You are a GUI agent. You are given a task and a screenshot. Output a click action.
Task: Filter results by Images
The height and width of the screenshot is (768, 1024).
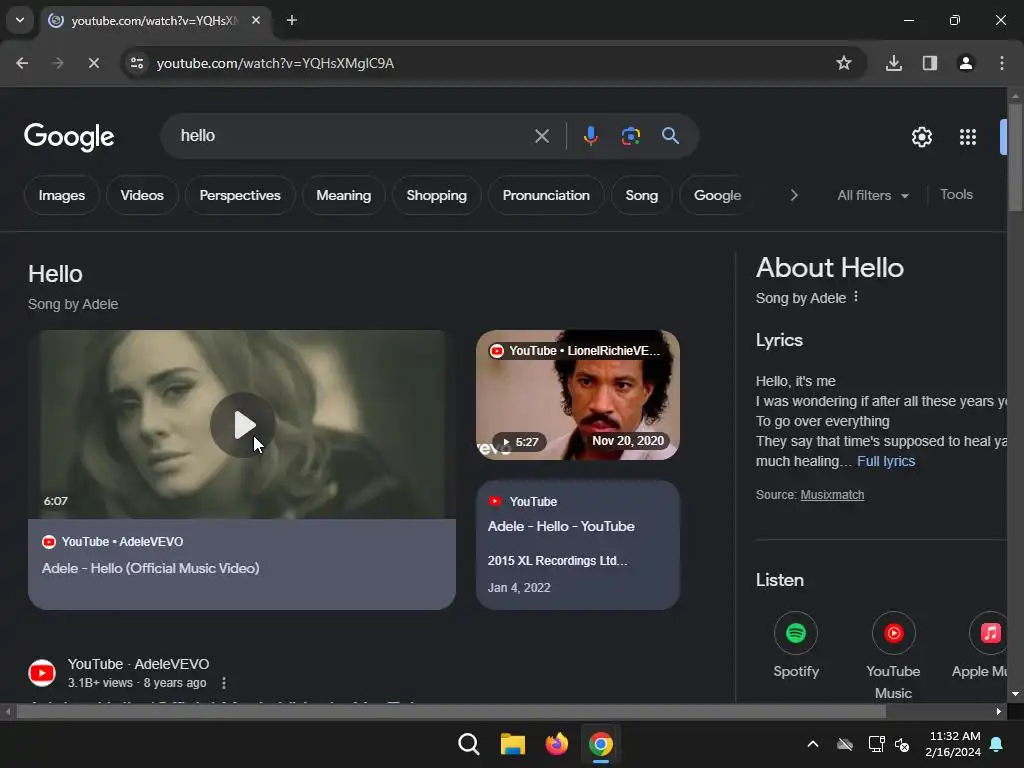(61, 195)
